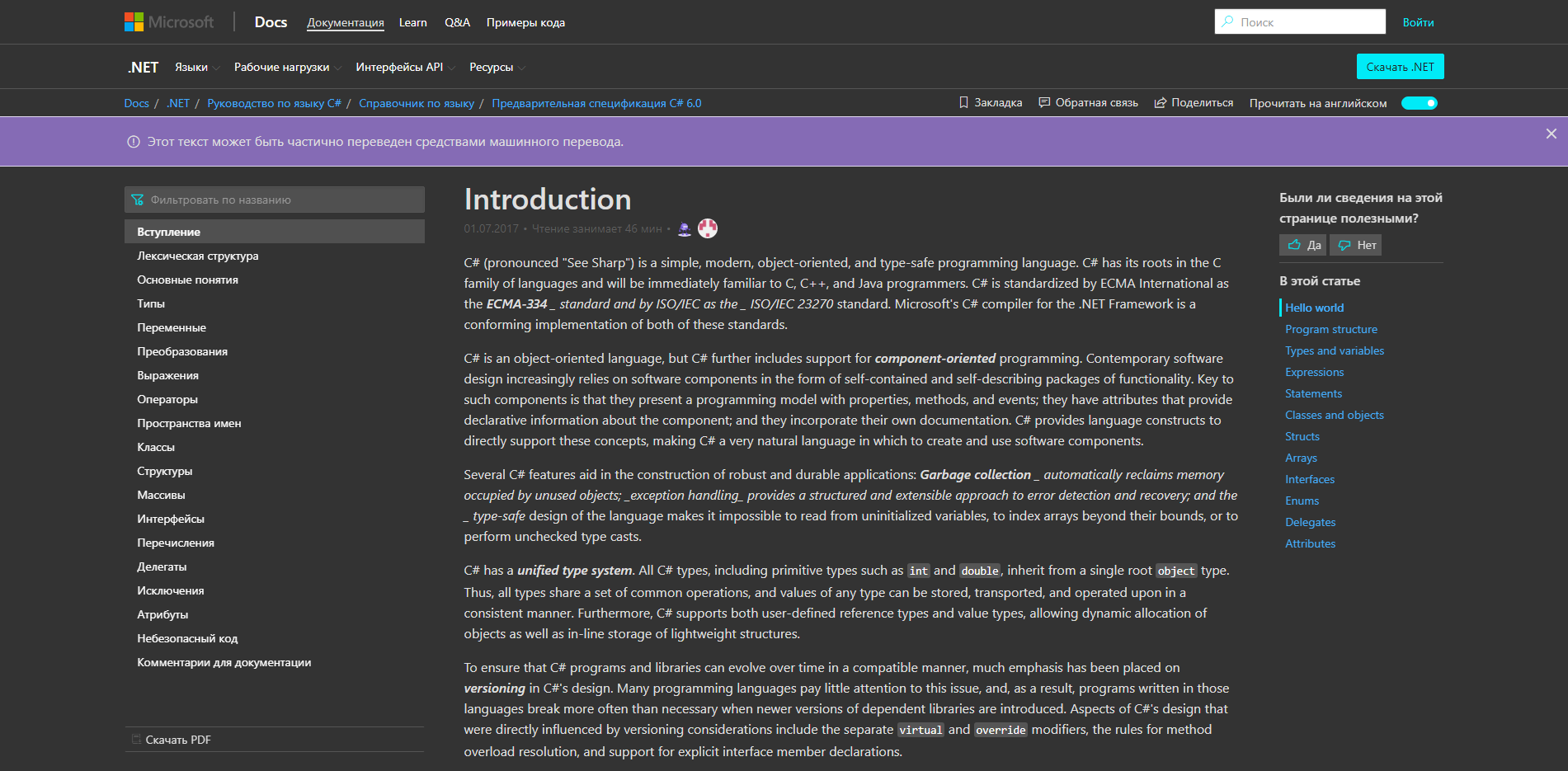Click the Docs header link
Viewport: 1568px width, 771px height.
coord(271,22)
